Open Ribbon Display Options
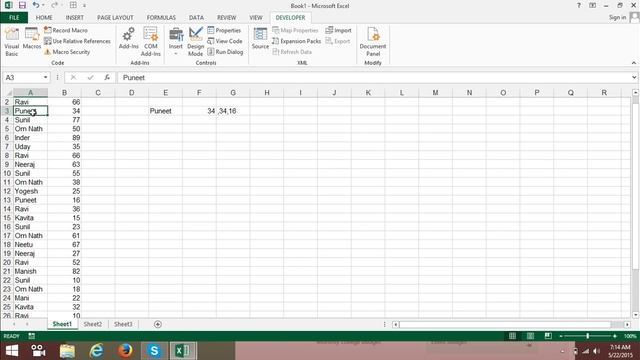This screenshot has width=640, height=360. point(592,6)
